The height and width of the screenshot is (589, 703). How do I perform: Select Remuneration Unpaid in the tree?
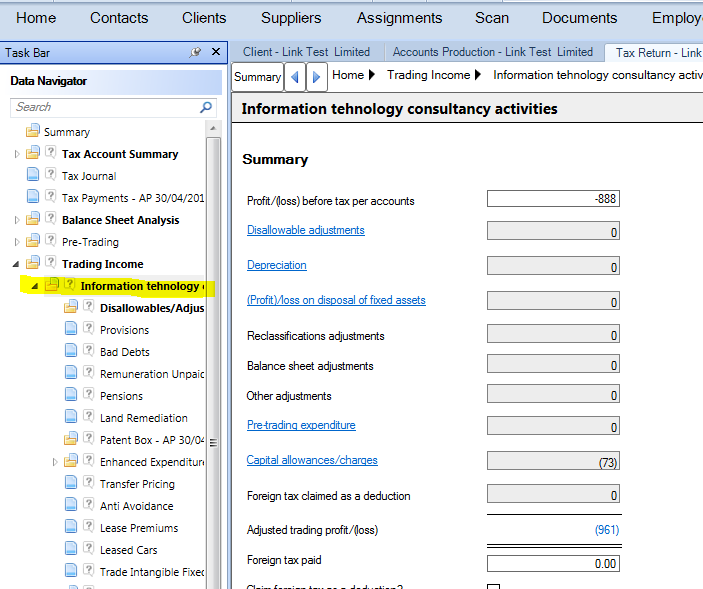coord(152,374)
